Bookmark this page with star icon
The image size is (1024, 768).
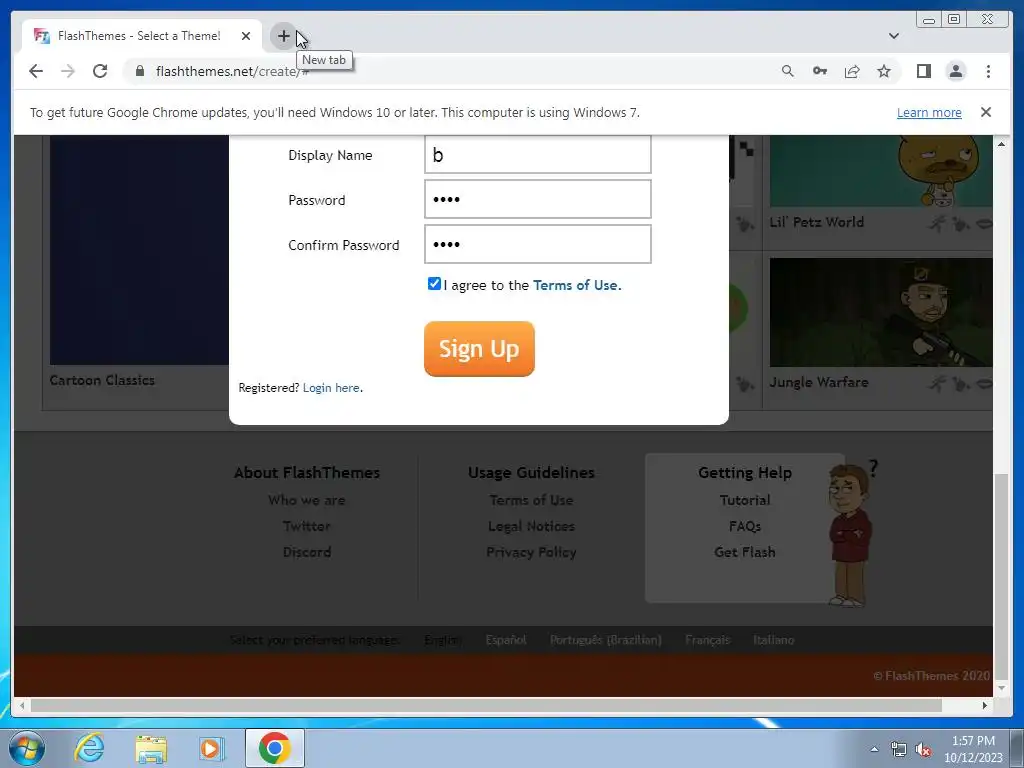pos(884,71)
